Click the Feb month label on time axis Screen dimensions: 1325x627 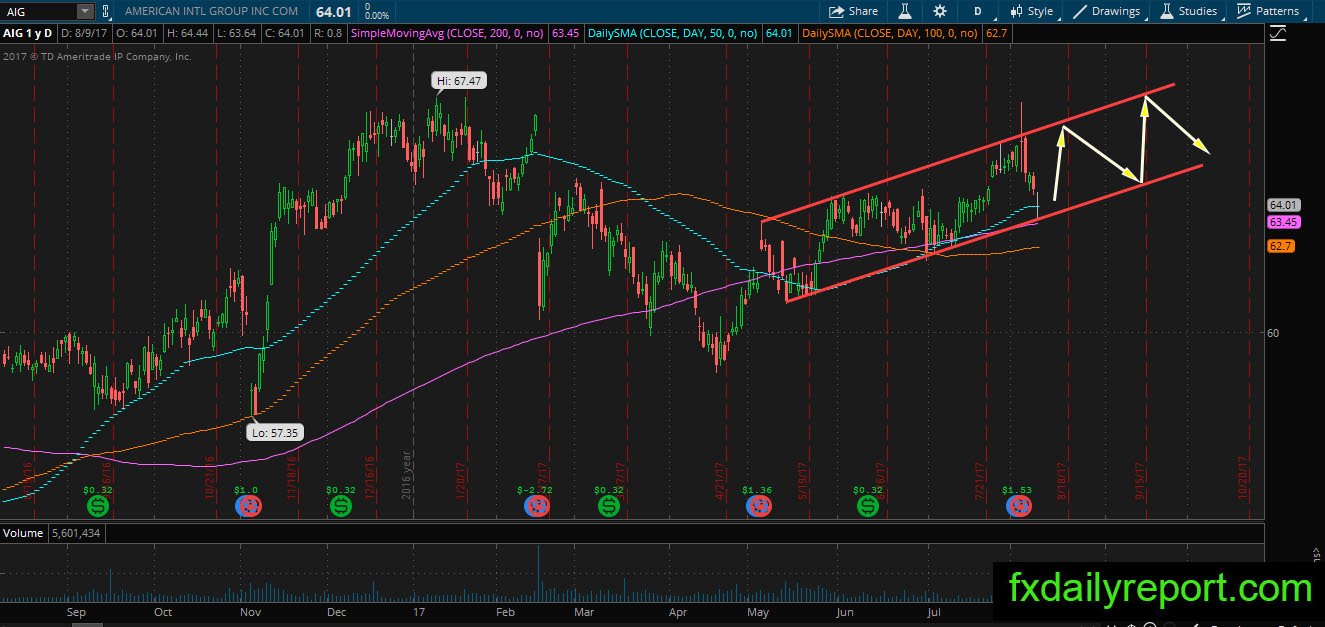coord(505,612)
